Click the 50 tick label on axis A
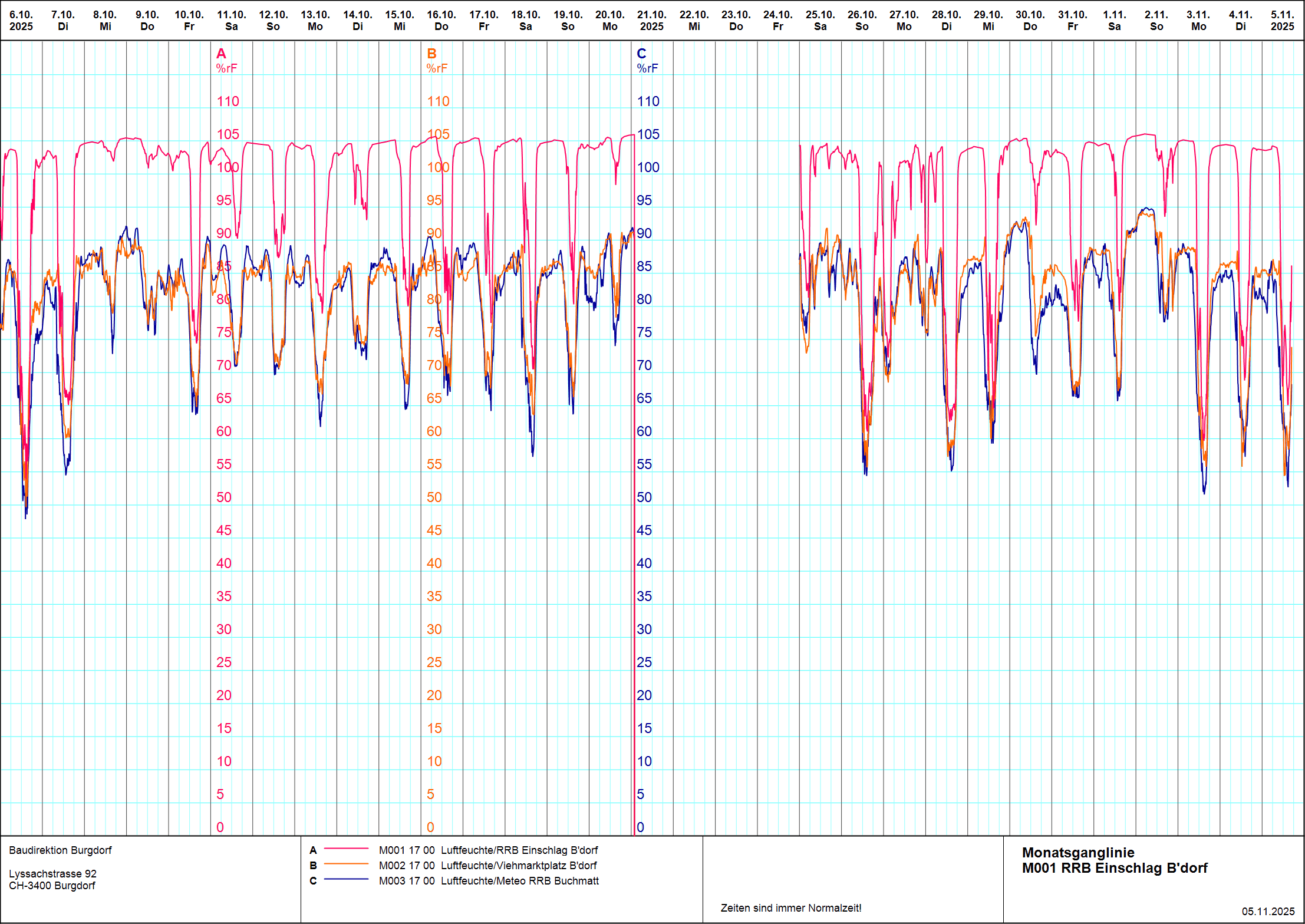This screenshot has height=924, width=1305. pos(224,497)
